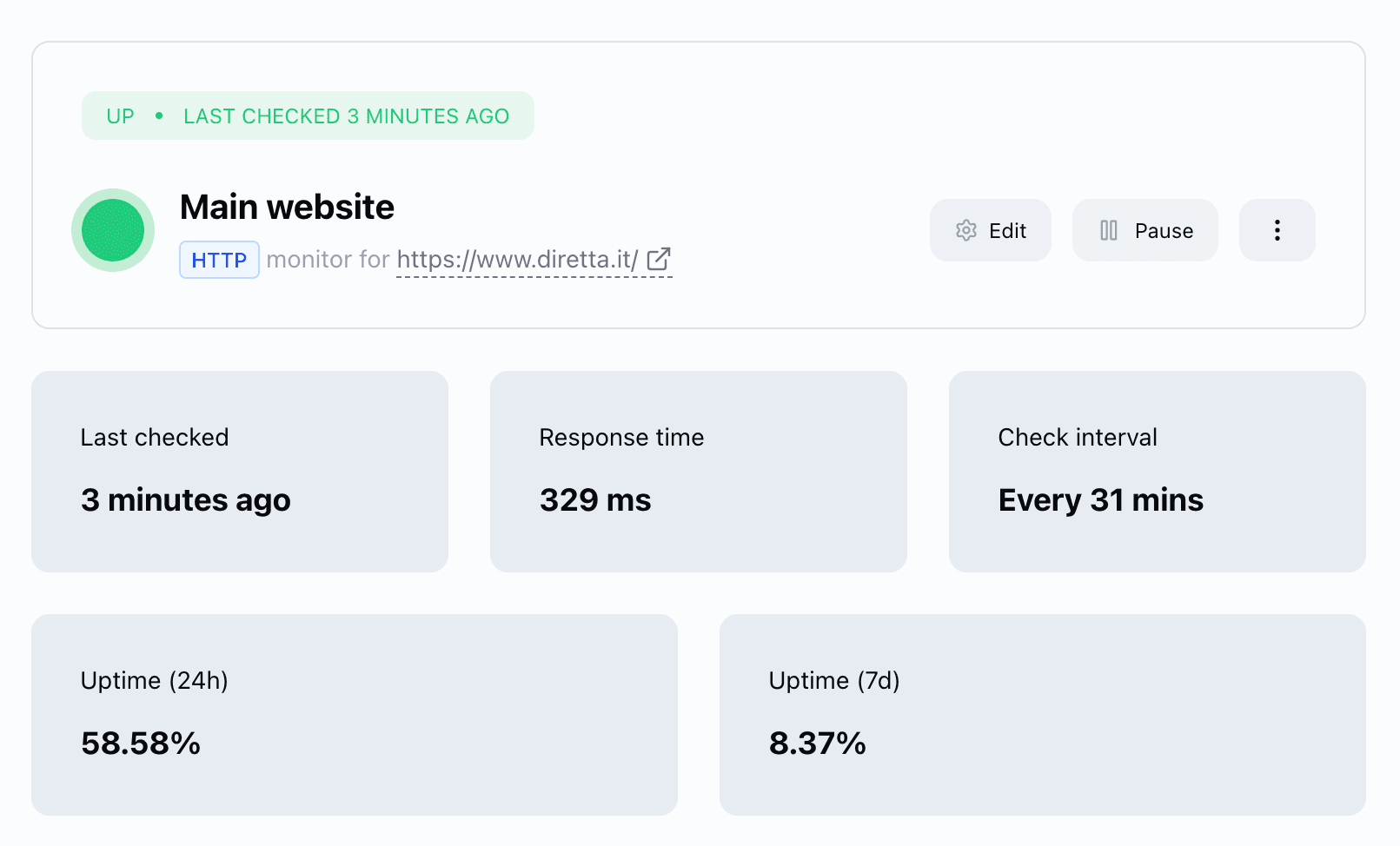The height and width of the screenshot is (846, 1400).
Task: Click the green dot in the status badge
Action: tap(159, 116)
